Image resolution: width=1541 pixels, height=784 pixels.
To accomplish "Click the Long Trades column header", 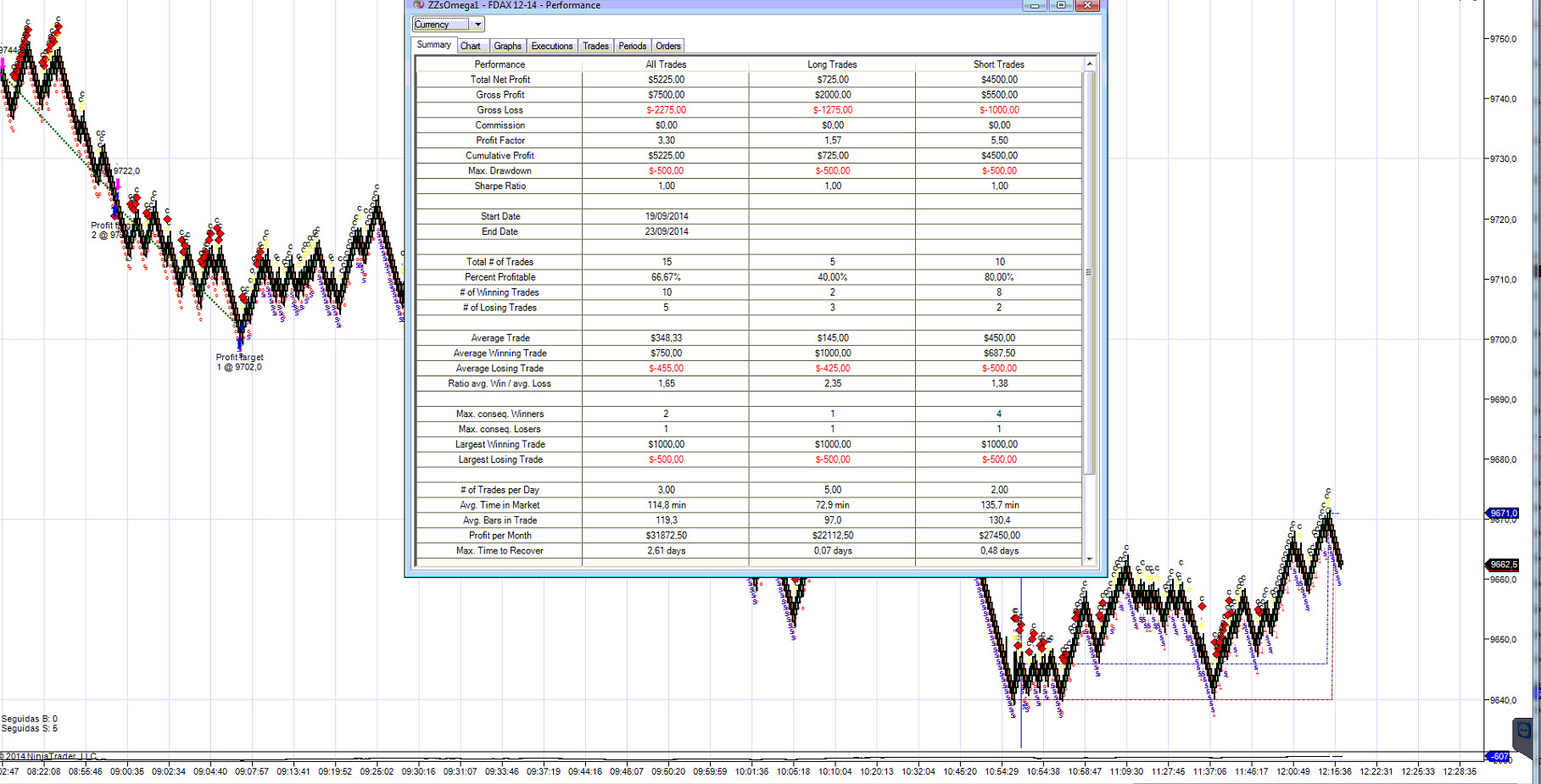I will pos(832,64).
